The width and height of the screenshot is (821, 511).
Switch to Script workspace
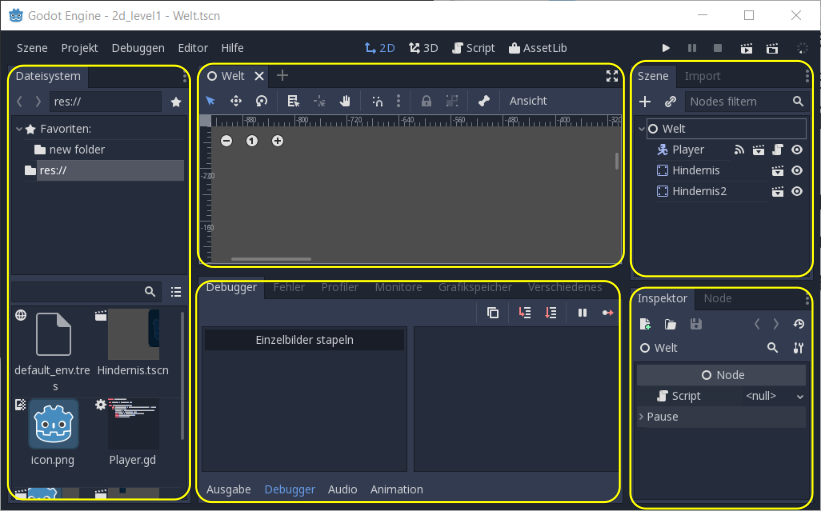[x=473, y=48]
